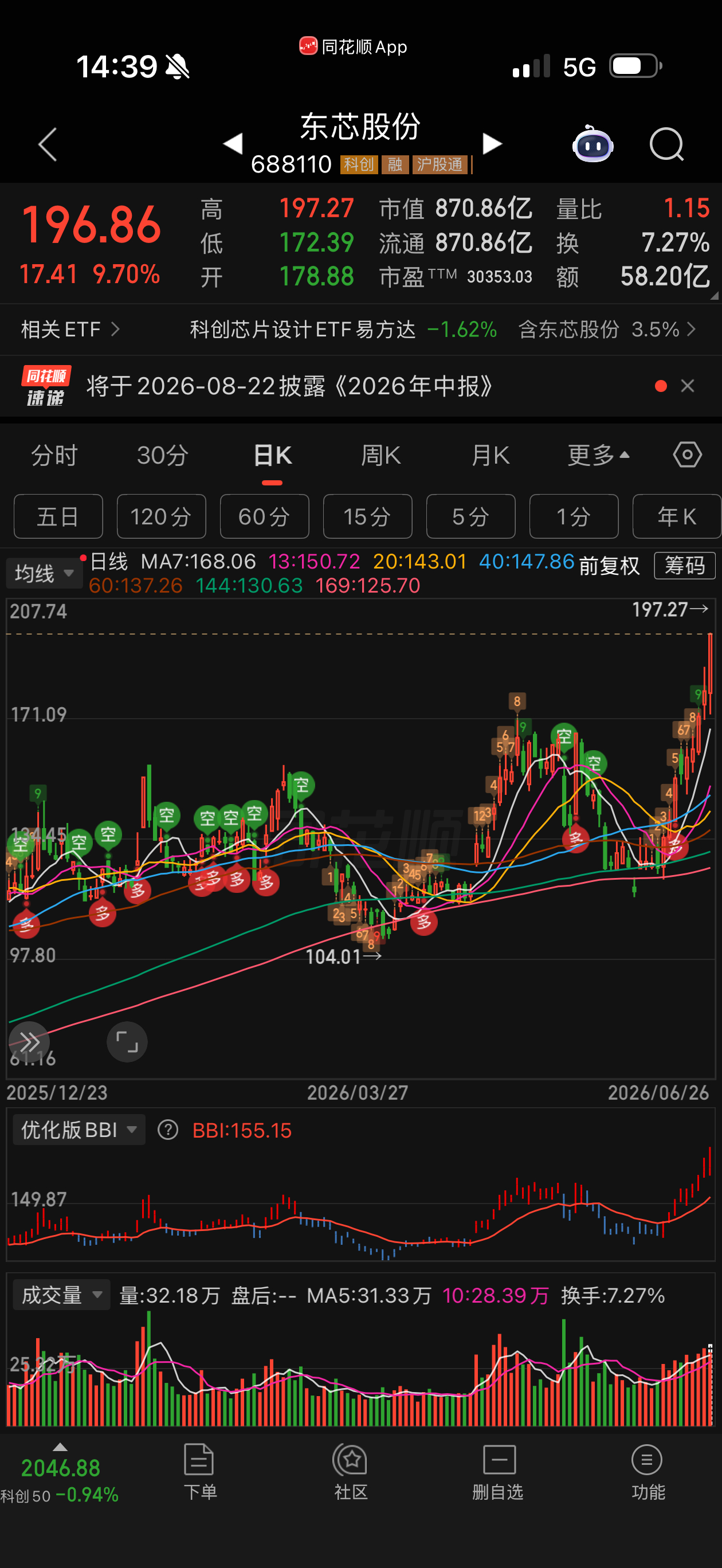722x1568 pixels.
Task: Open 相关 ETF list
Action: point(70,330)
